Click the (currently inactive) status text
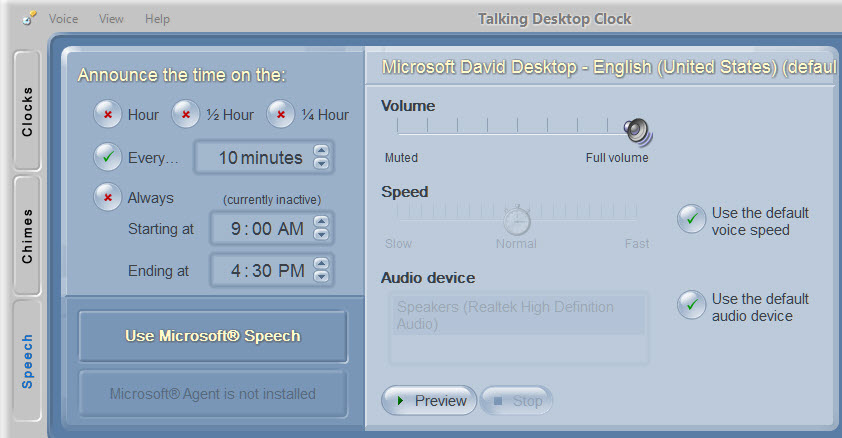This screenshot has width=842, height=438. 272,200
